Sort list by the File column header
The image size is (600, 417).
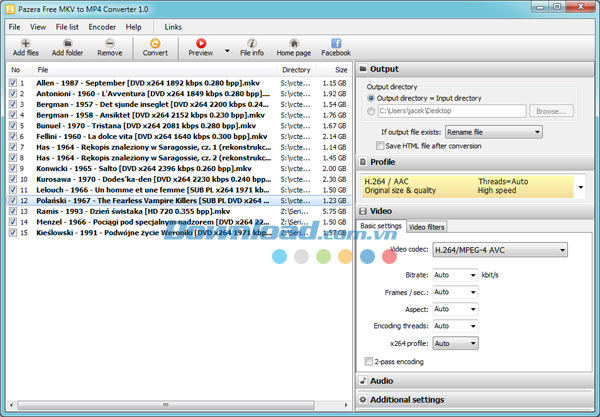154,70
